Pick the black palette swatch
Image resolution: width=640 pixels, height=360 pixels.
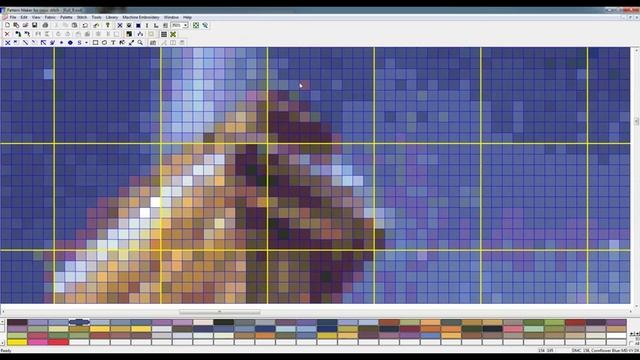[224, 322]
